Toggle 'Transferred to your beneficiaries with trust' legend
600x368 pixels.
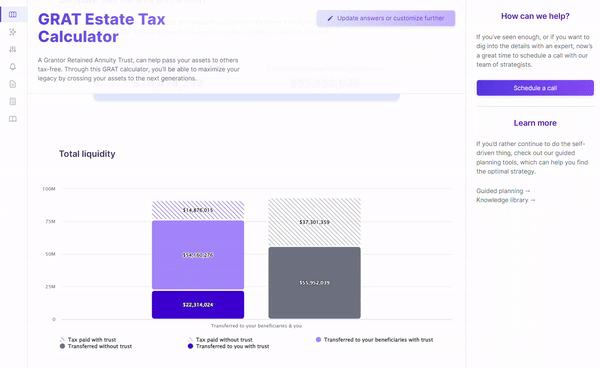click(x=374, y=340)
